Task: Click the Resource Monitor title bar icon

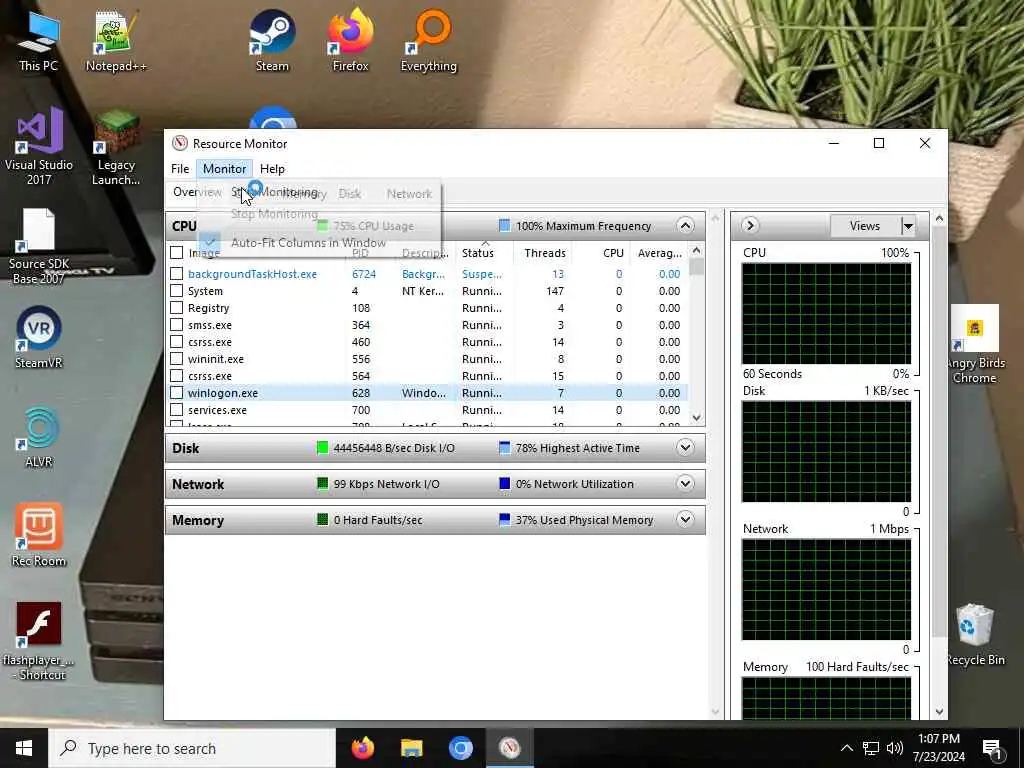Action: coord(180,144)
